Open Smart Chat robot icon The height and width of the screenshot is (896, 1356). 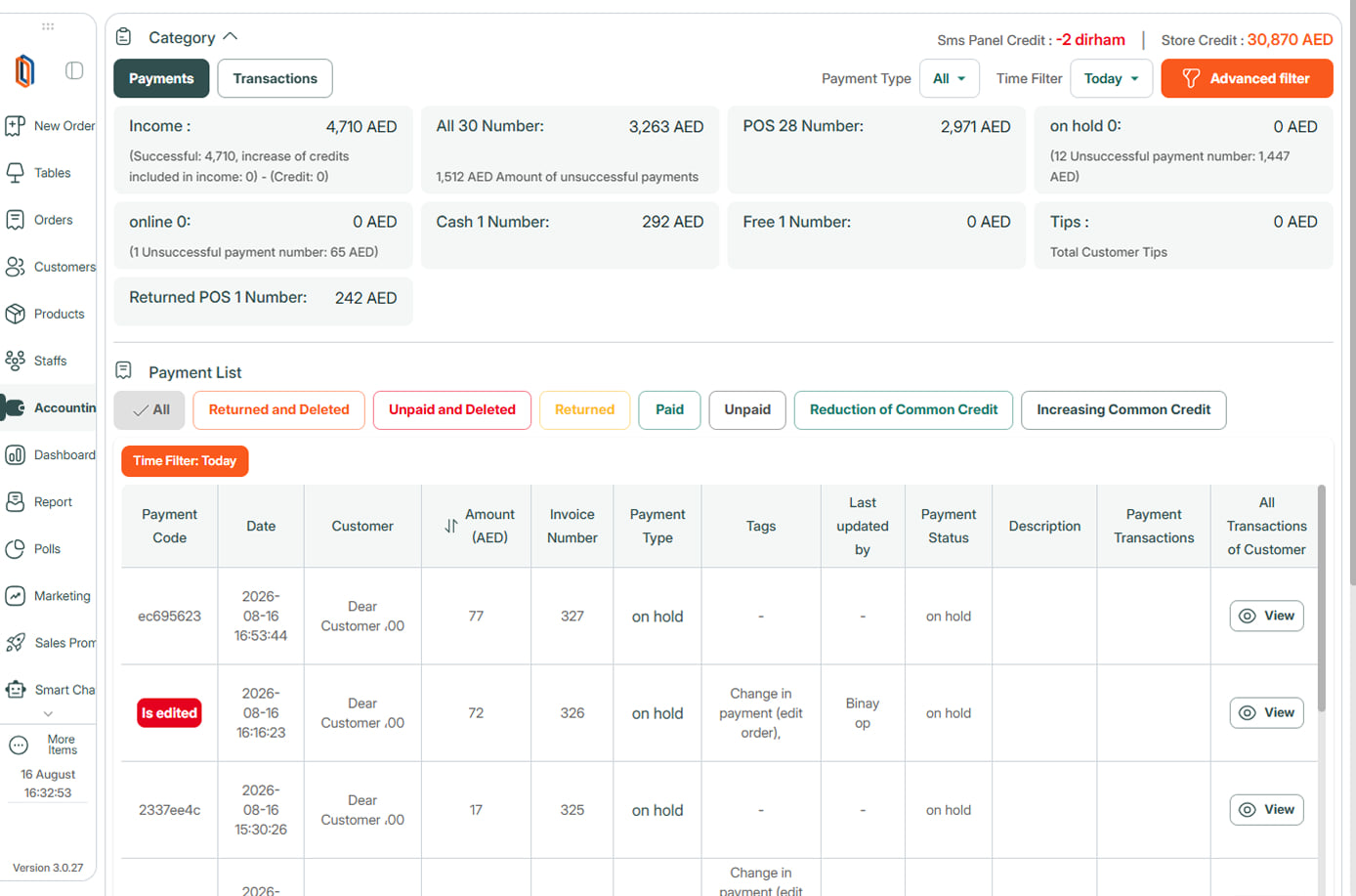(x=15, y=690)
